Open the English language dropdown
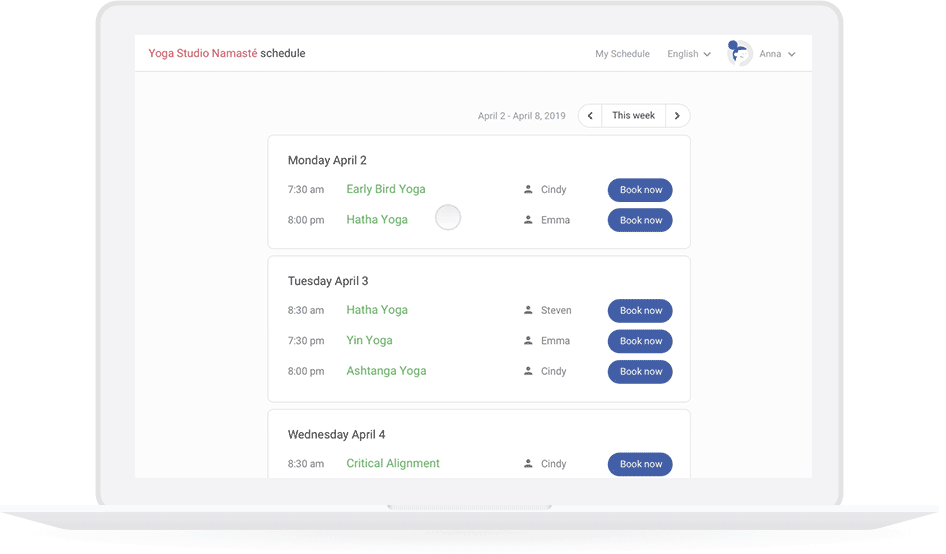The image size is (946, 554). 689,54
